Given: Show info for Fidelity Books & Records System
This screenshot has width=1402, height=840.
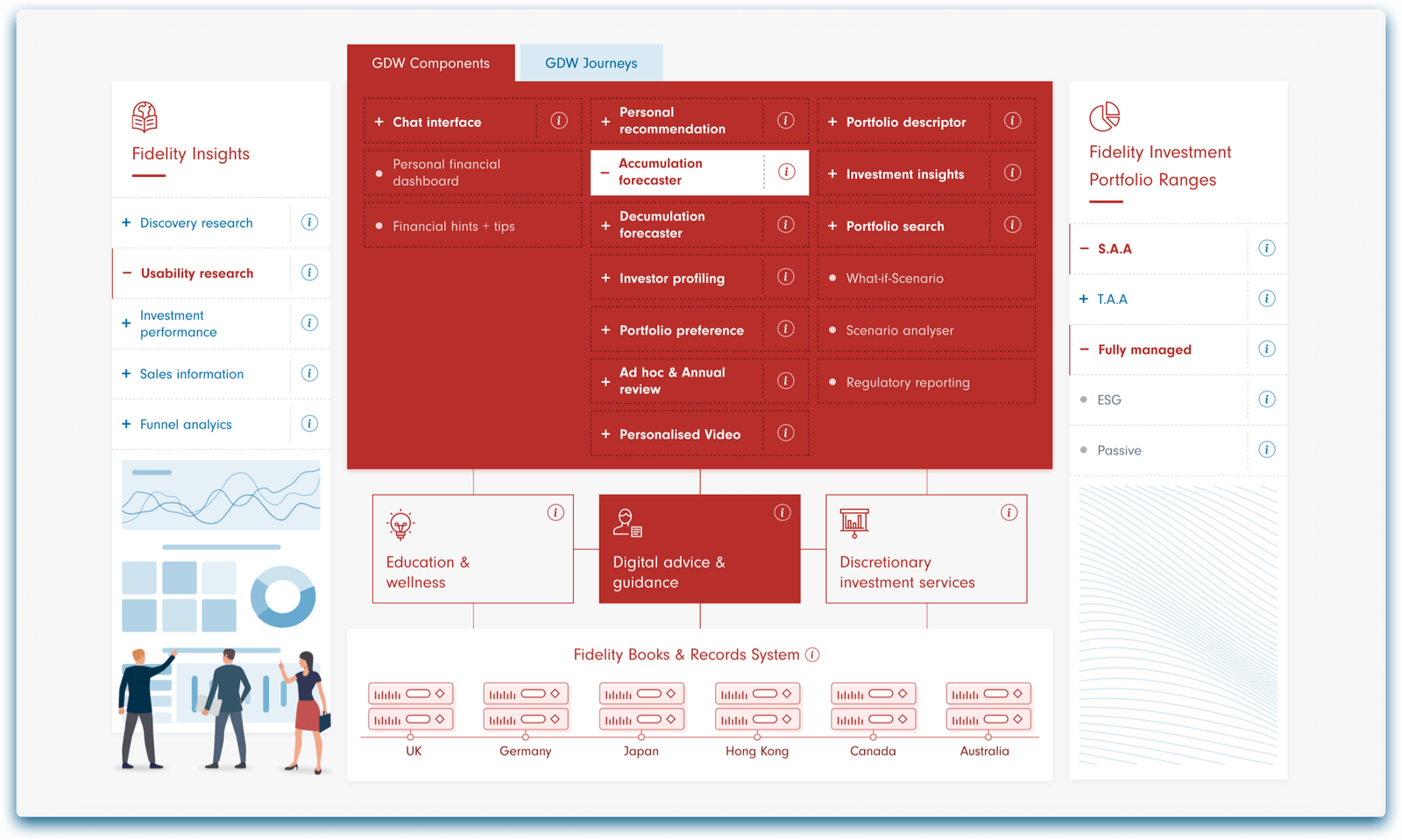Looking at the screenshot, I should [x=812, y=654].
